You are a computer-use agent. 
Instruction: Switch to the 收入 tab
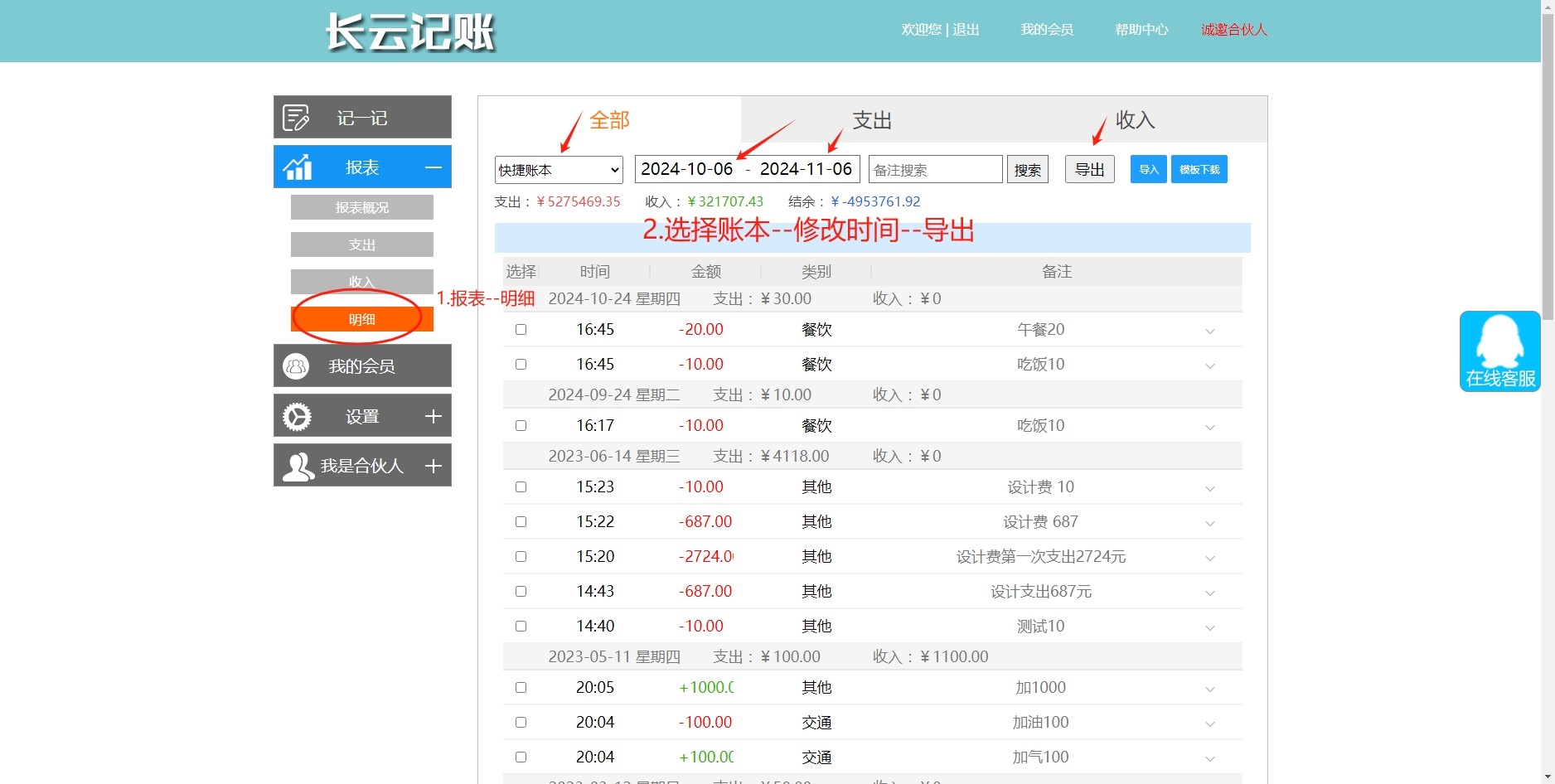coord(1135,120)
